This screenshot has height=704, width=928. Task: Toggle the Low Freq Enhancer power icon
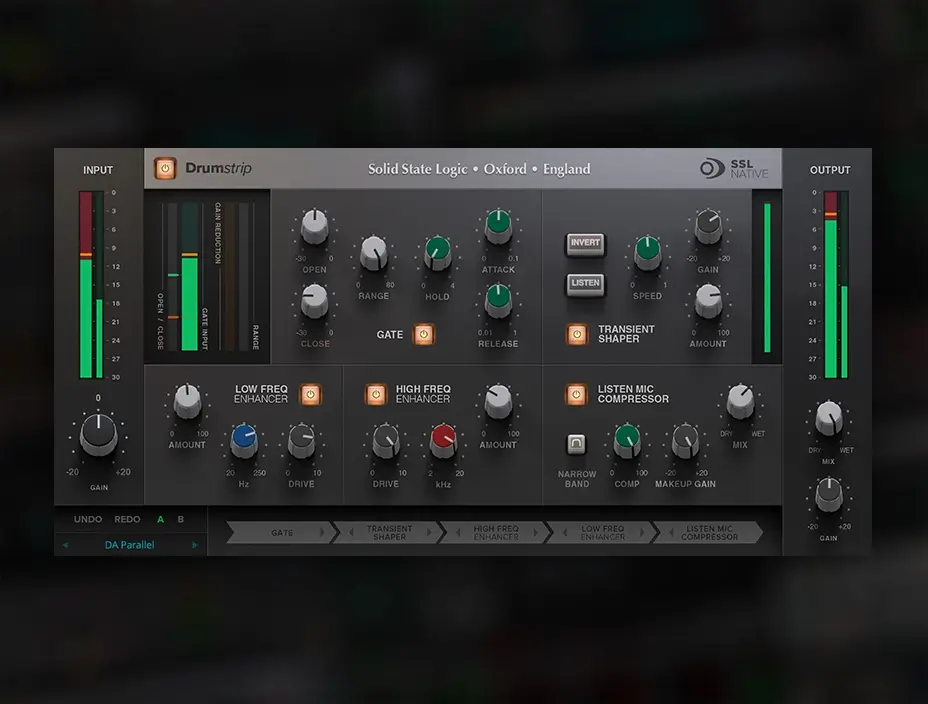(x=310, y=394)
